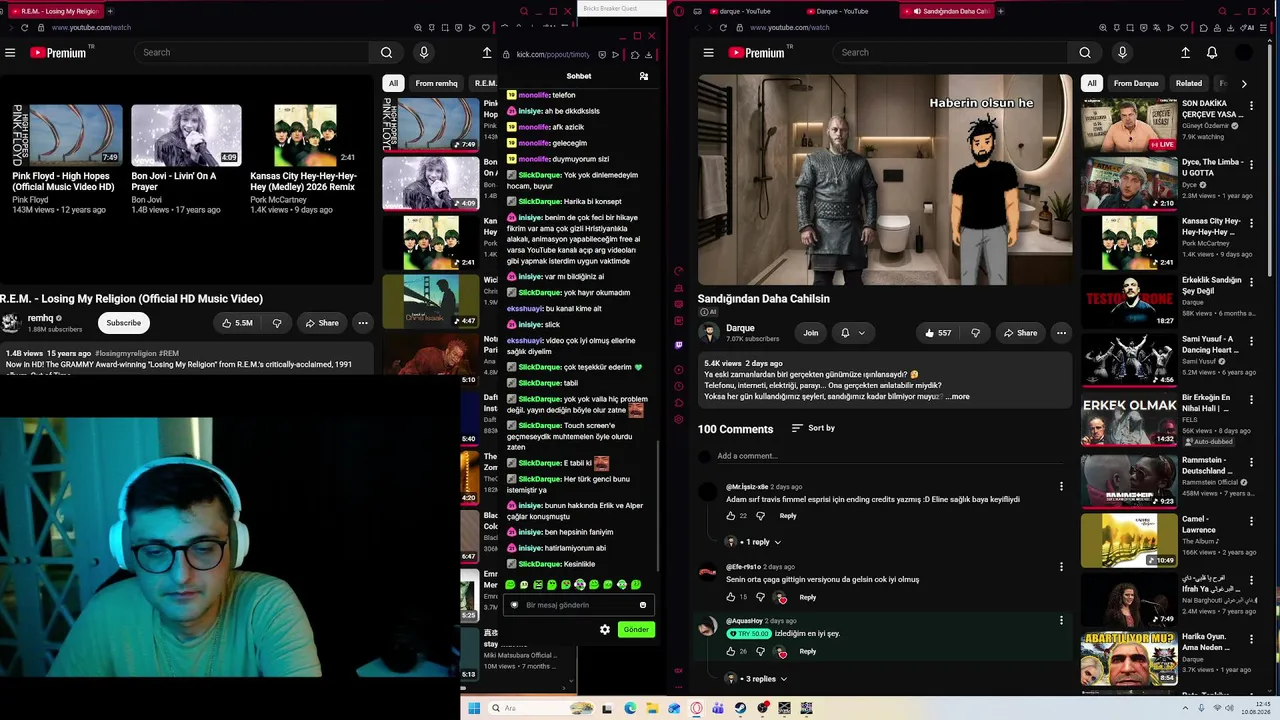
Task: Start voice search in the R.E.M. window
Action: pos(424,53)
